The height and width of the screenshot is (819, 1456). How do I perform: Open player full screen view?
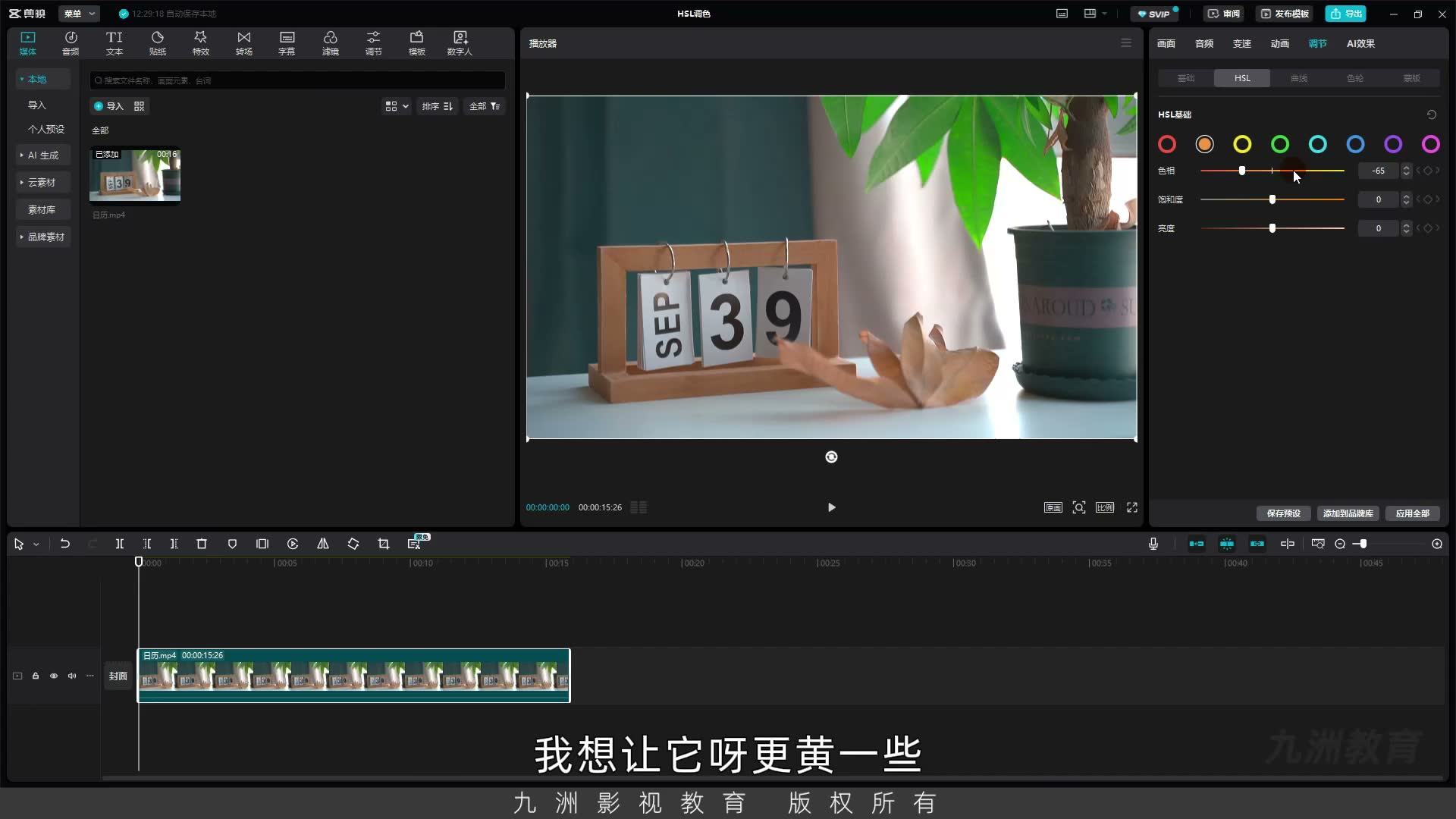pyautogui.click(x=1132, y=507)
